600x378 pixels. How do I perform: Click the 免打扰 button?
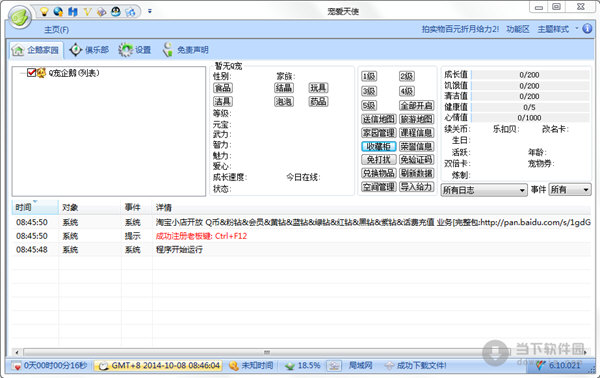point(379,160)
